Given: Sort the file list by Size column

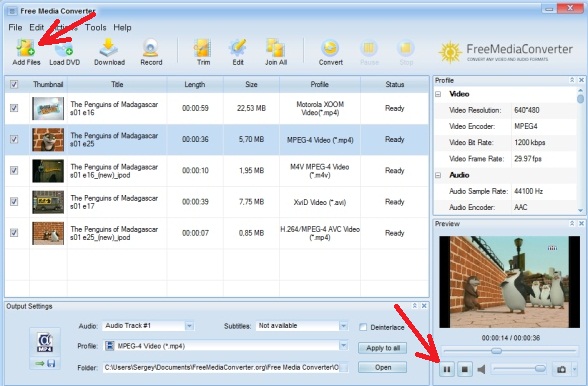Looking at the screenshot, I should point(251,84).
